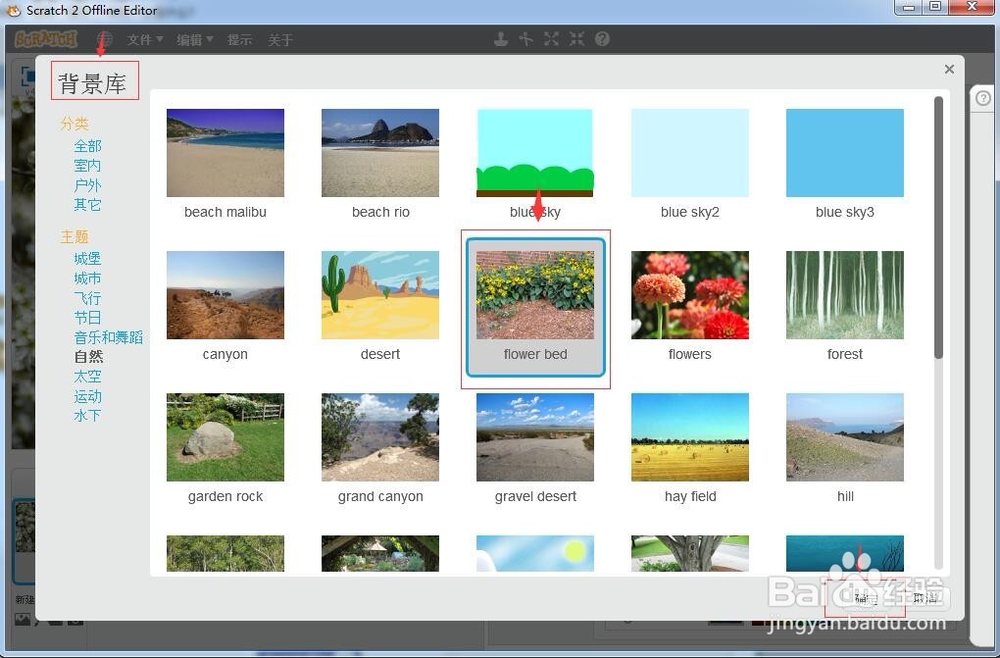Select the 水下 theme
This screenshot has width=1000, height=658.
(87, 416)
